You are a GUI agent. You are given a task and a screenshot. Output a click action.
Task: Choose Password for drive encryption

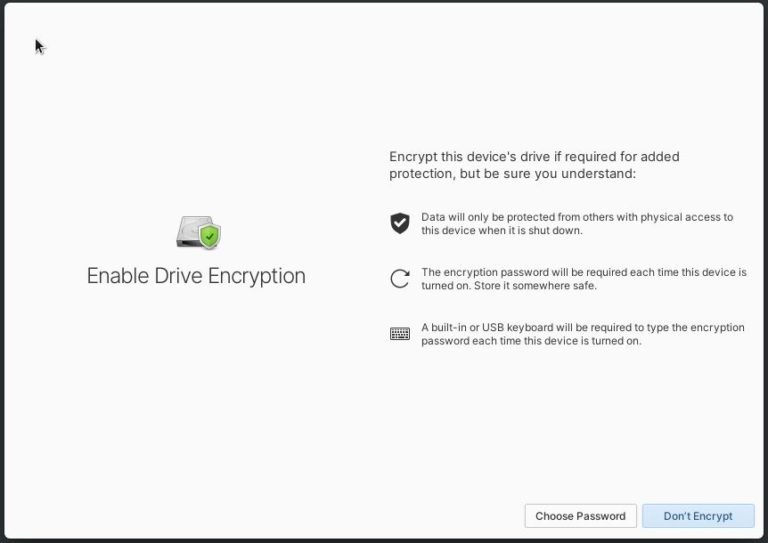(580, 516)
